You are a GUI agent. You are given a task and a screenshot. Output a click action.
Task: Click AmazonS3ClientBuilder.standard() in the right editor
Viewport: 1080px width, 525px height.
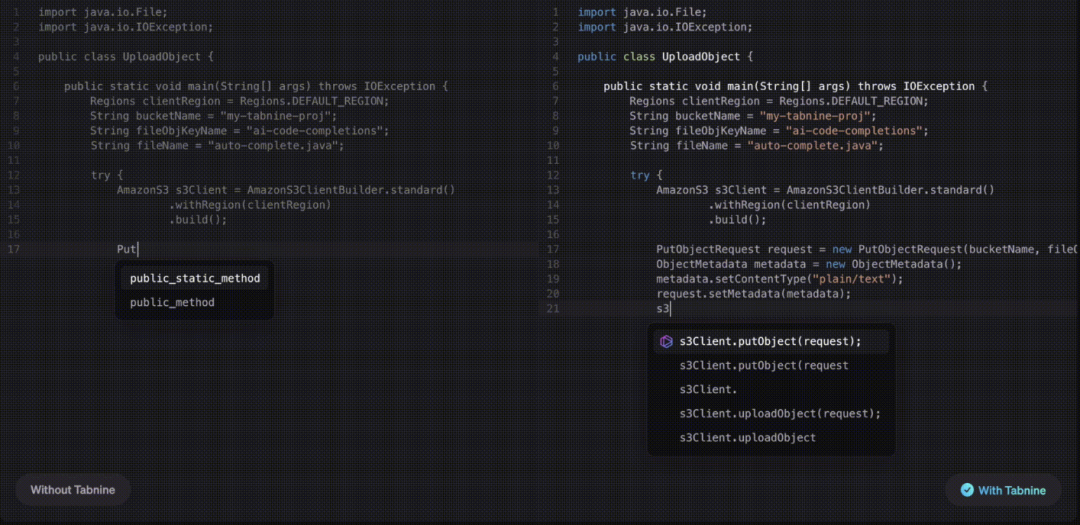point(890,190)
